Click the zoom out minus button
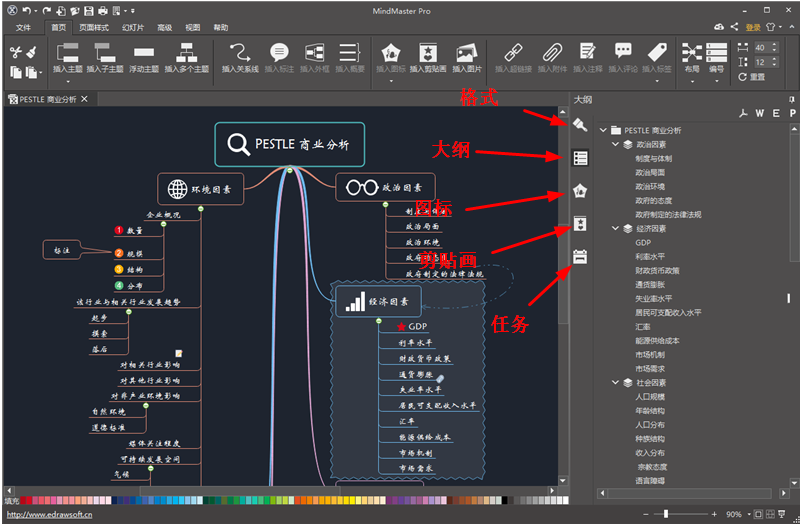Viewport: 800px width, 524px height. (646, 514)
